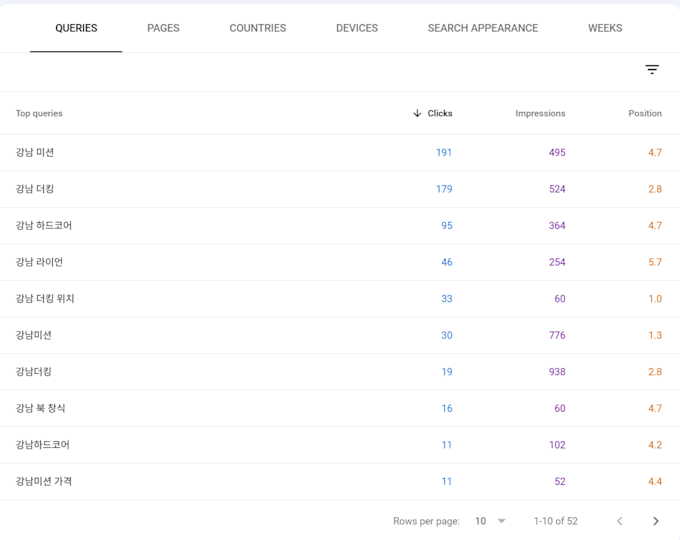Click the 4.2 position value
The width and height of the screenshot is (680, 540).
(x=655, y=445)
